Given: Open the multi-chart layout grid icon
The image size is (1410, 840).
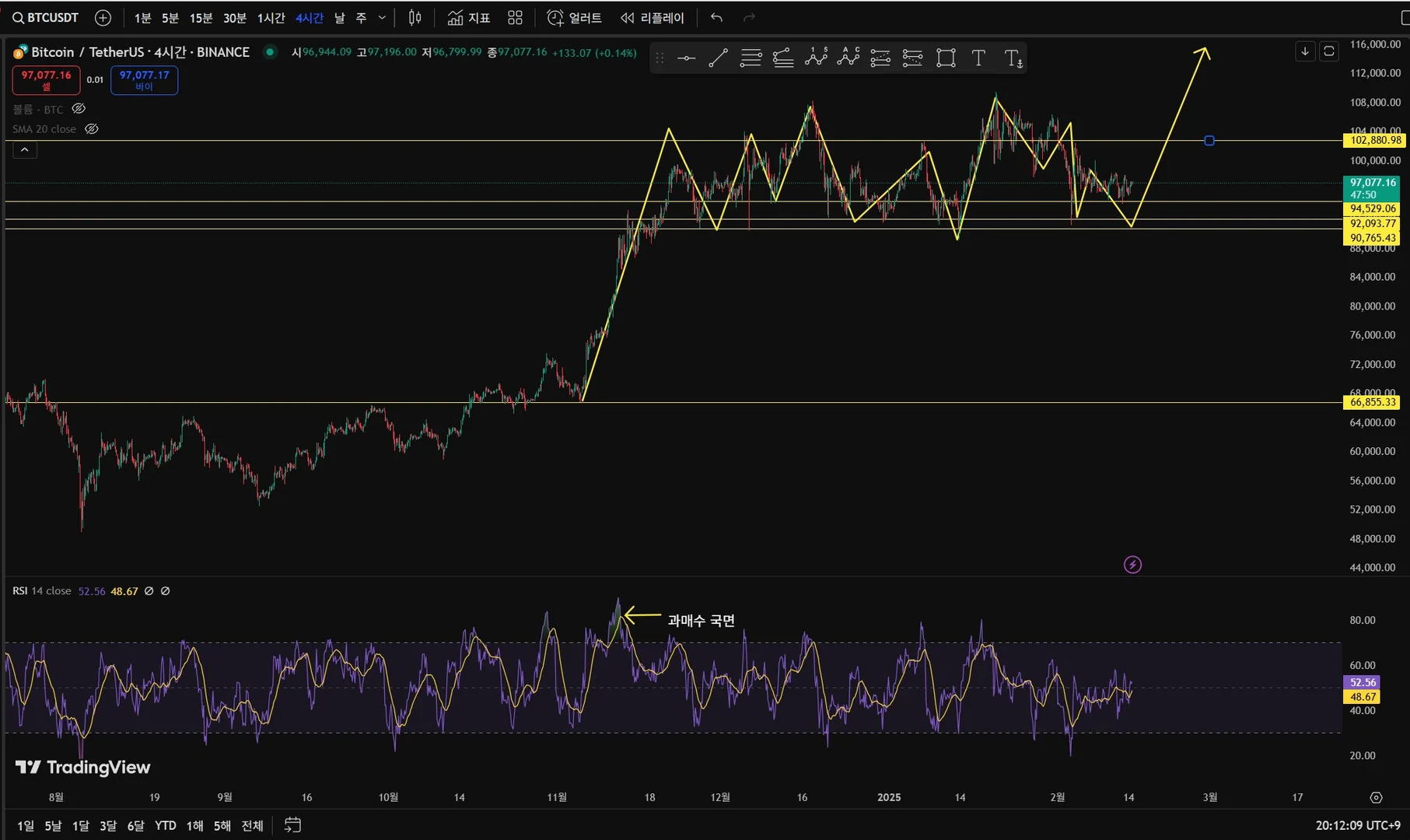Looking at the screenshot, I should click(515, 18).
